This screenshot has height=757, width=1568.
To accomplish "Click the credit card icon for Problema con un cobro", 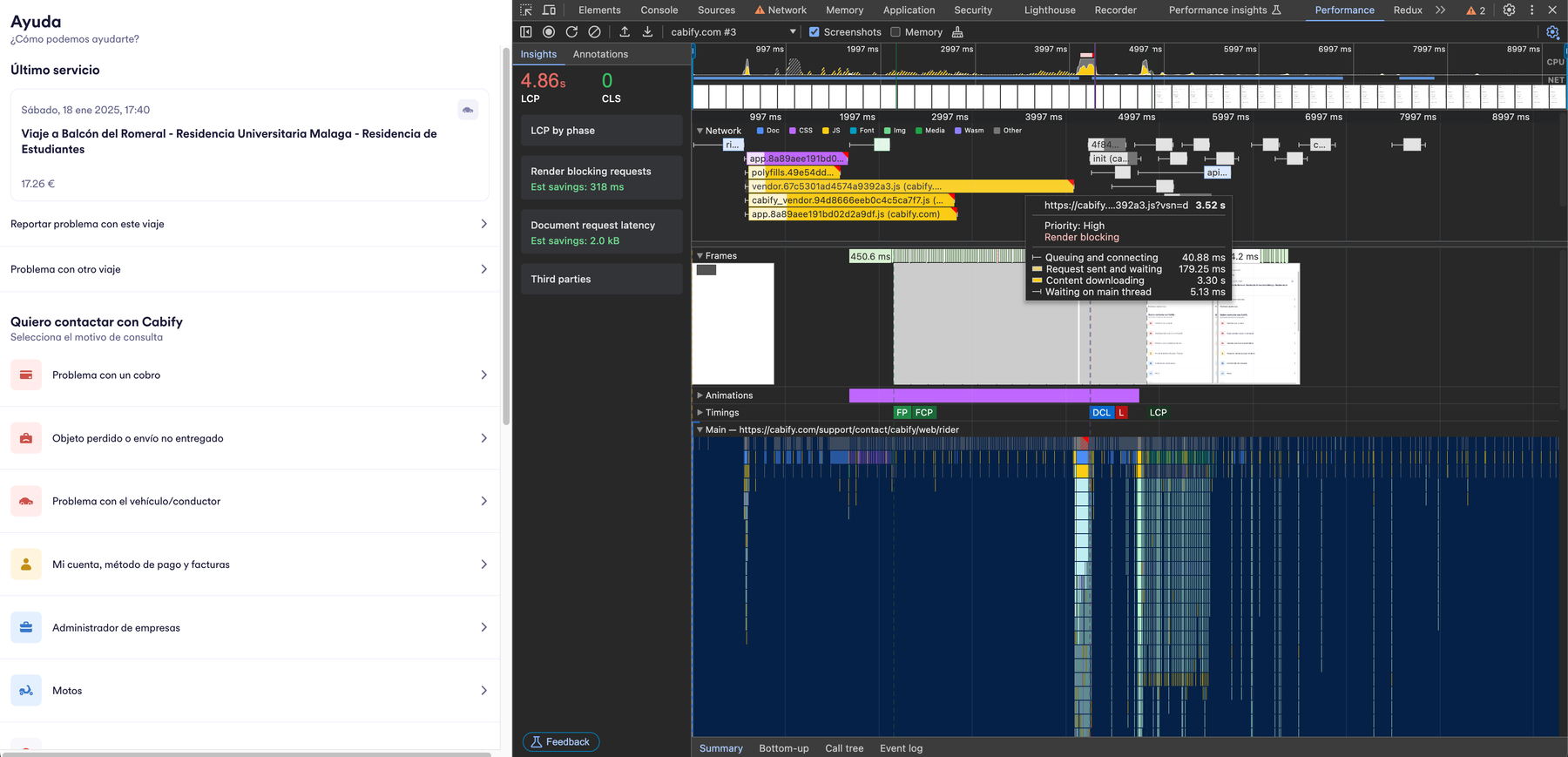I will pos(26,375).
